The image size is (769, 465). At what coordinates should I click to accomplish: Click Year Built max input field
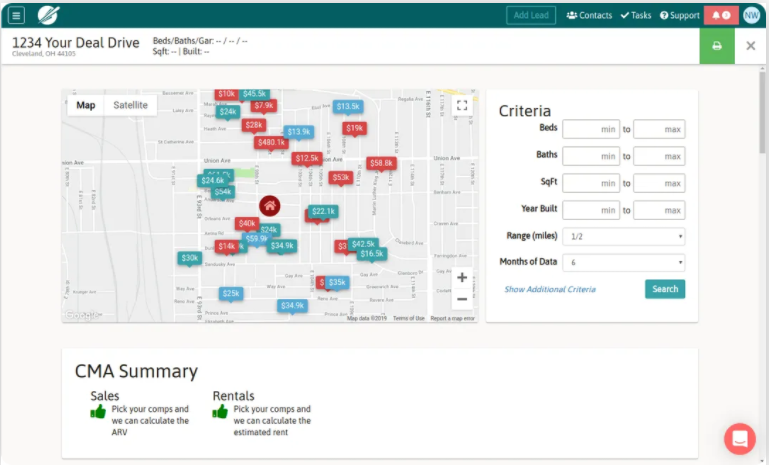[659, 210]
